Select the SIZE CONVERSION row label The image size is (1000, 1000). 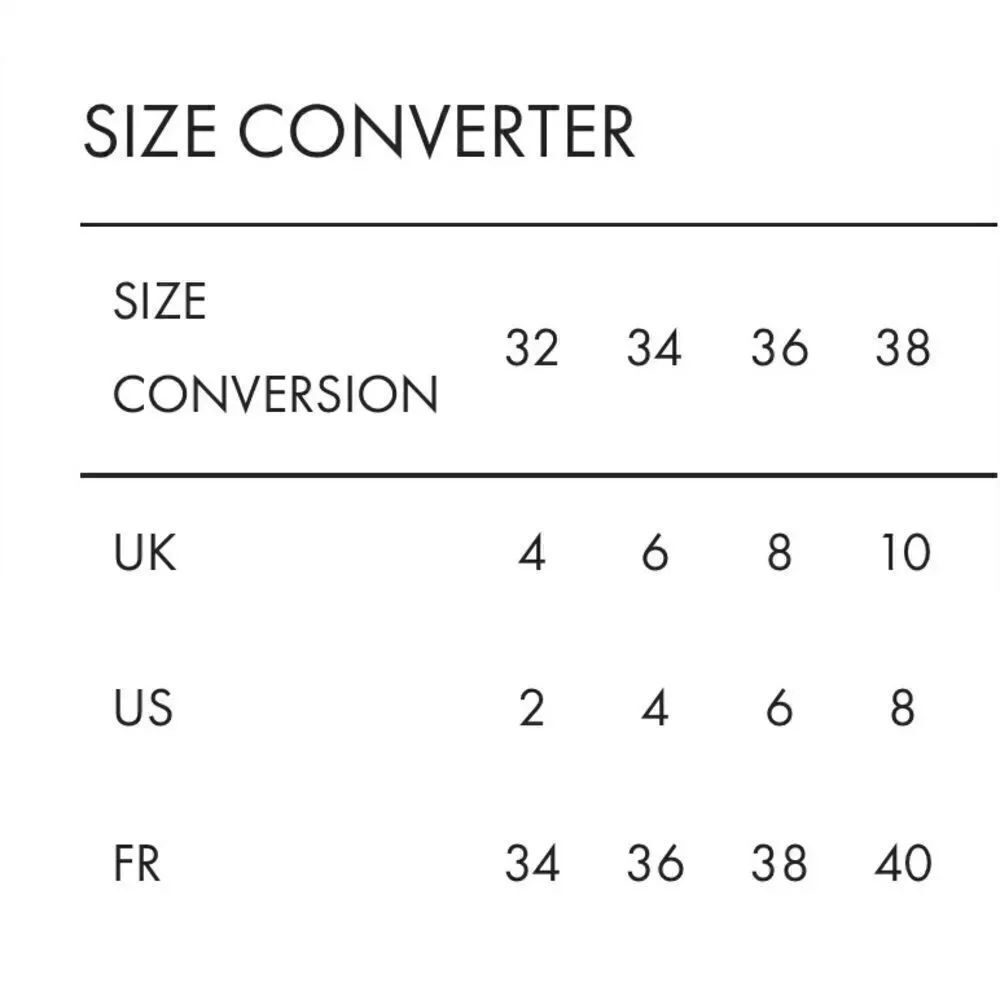(276, 348)
